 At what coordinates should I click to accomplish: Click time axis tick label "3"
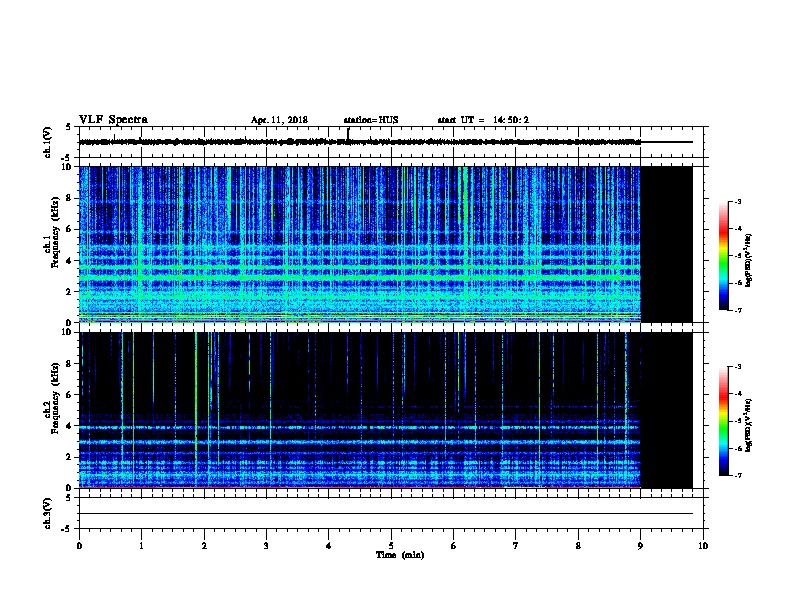(266, 545)
